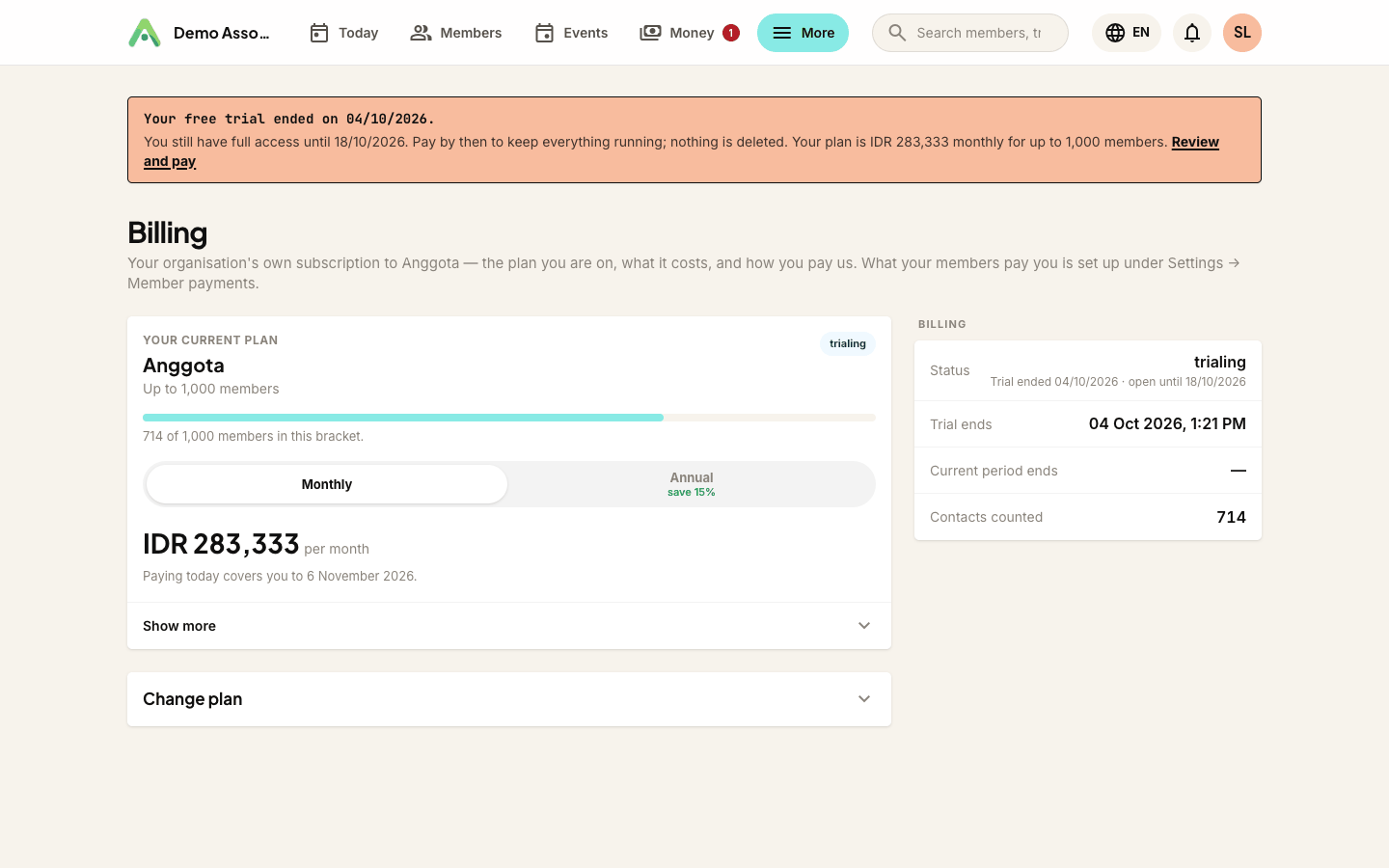Click '714 of 1,000 members in this bracket.'
Screen dimensions: 1389x868
[253, 436]
